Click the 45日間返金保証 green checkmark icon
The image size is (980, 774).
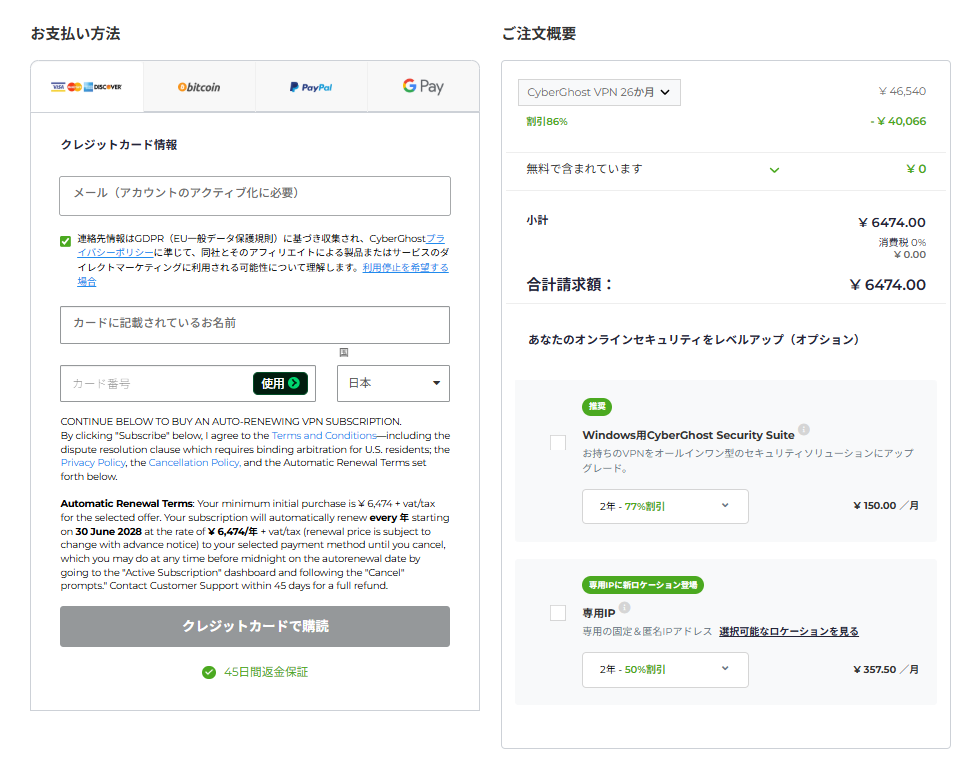click(209, 672)
